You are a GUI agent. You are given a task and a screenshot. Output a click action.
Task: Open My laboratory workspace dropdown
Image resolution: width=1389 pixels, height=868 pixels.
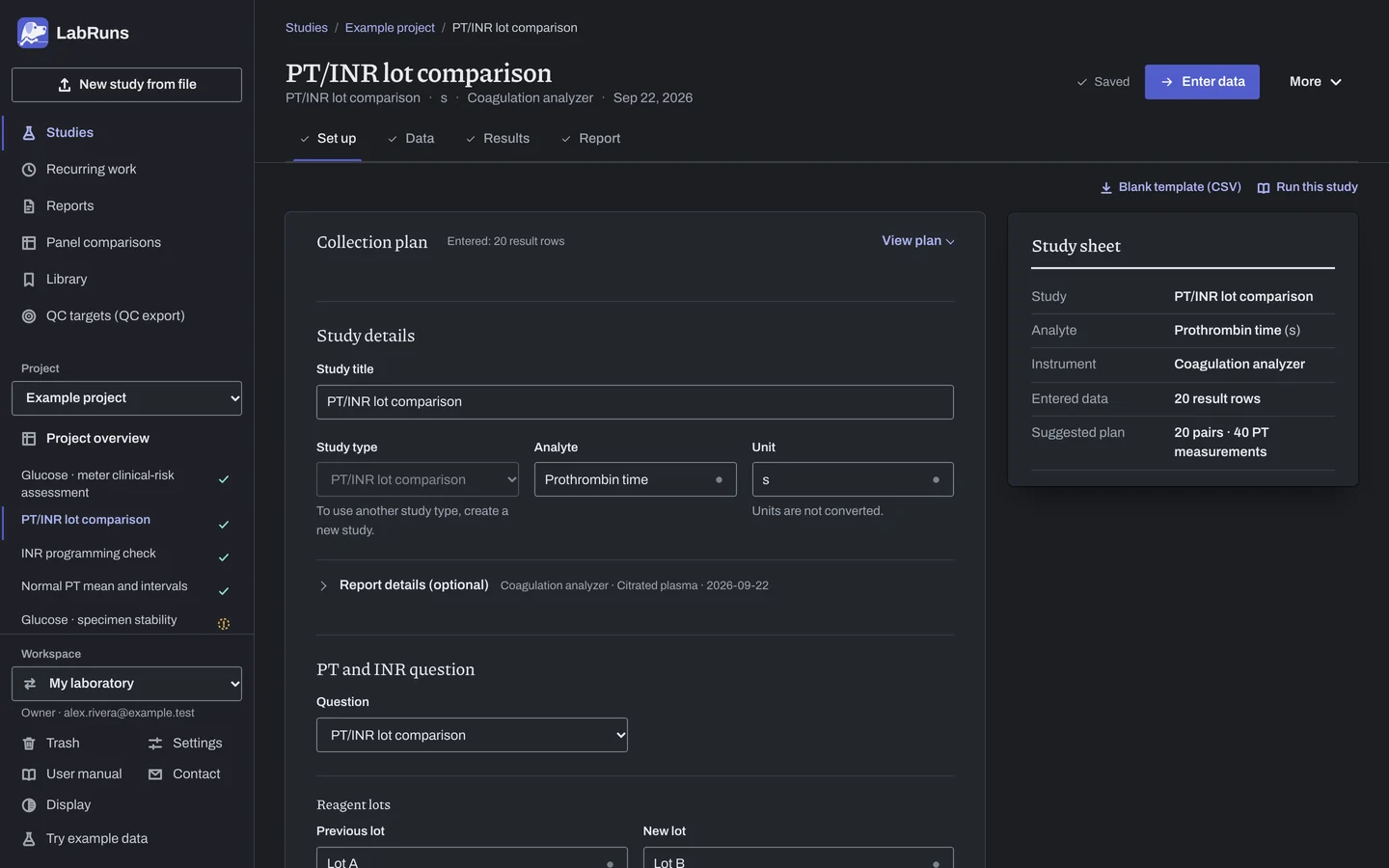[x=126, y=684]
